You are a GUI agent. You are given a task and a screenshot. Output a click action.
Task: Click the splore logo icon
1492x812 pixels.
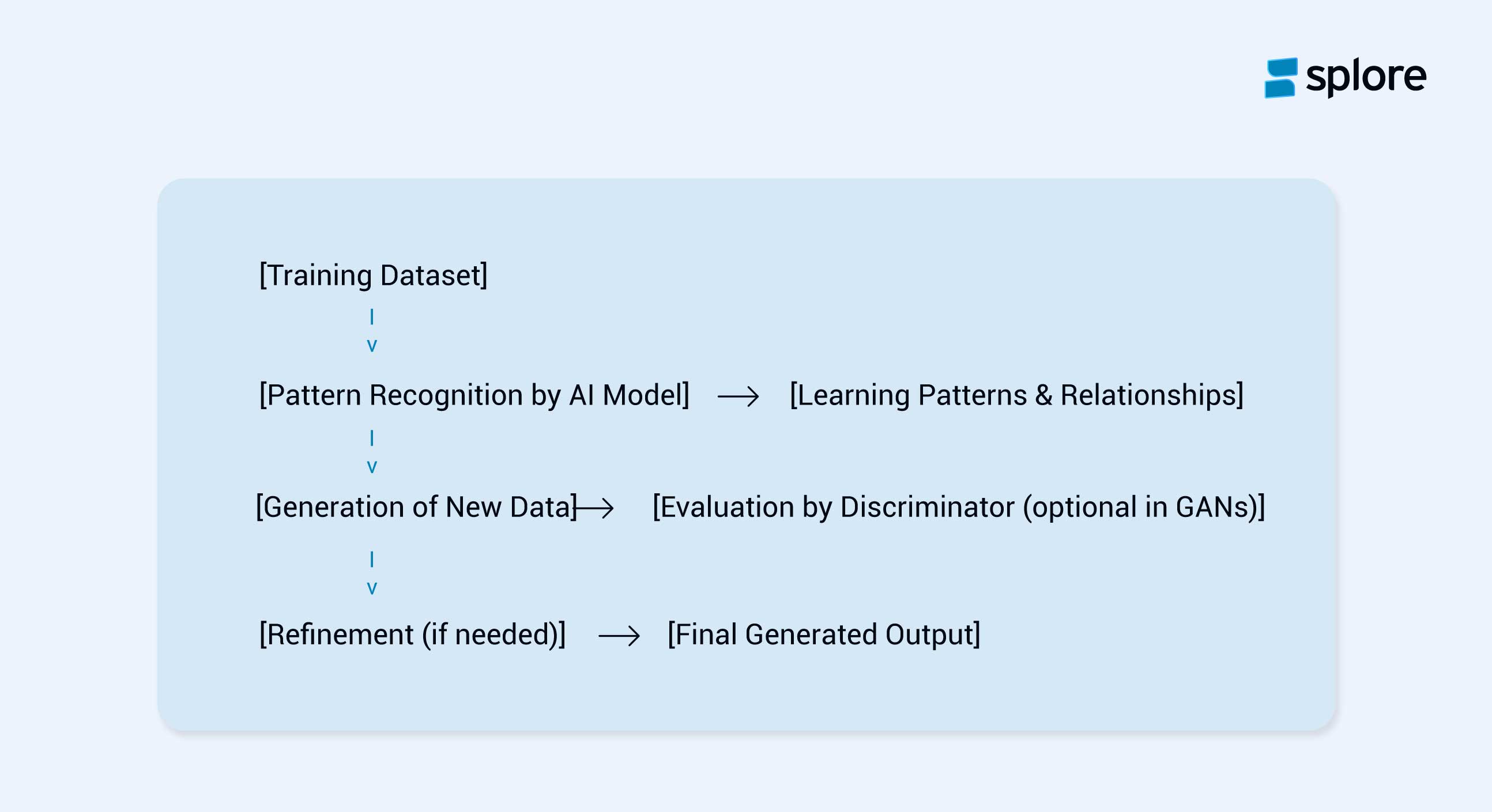coord(1280,78)
